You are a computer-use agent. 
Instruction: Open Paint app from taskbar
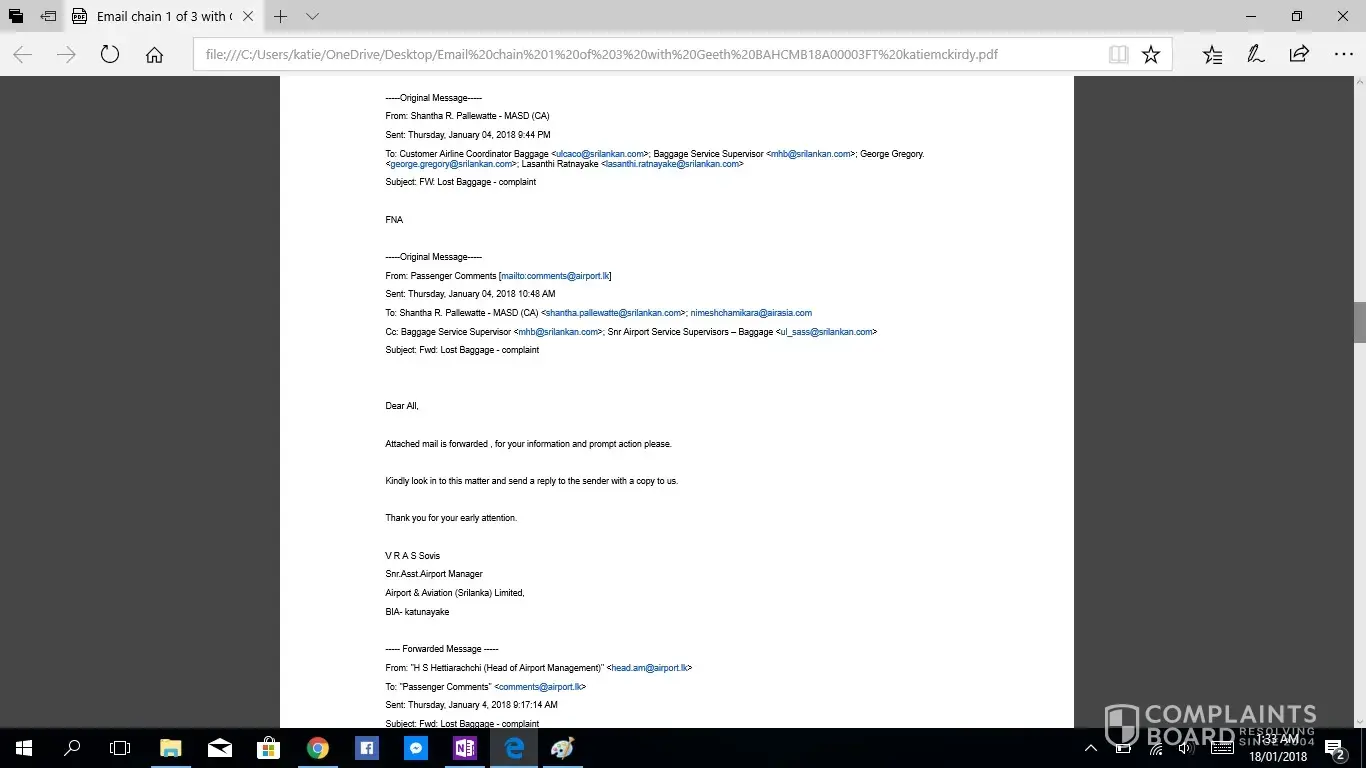coord(563,748)
